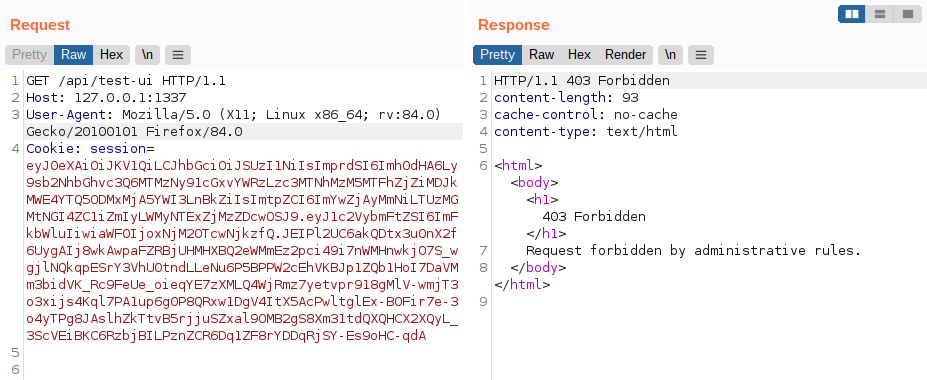Select the Raw tab in Request panel
The width and height of the screenshot is (927, 380).
click(x=73, y=55)
